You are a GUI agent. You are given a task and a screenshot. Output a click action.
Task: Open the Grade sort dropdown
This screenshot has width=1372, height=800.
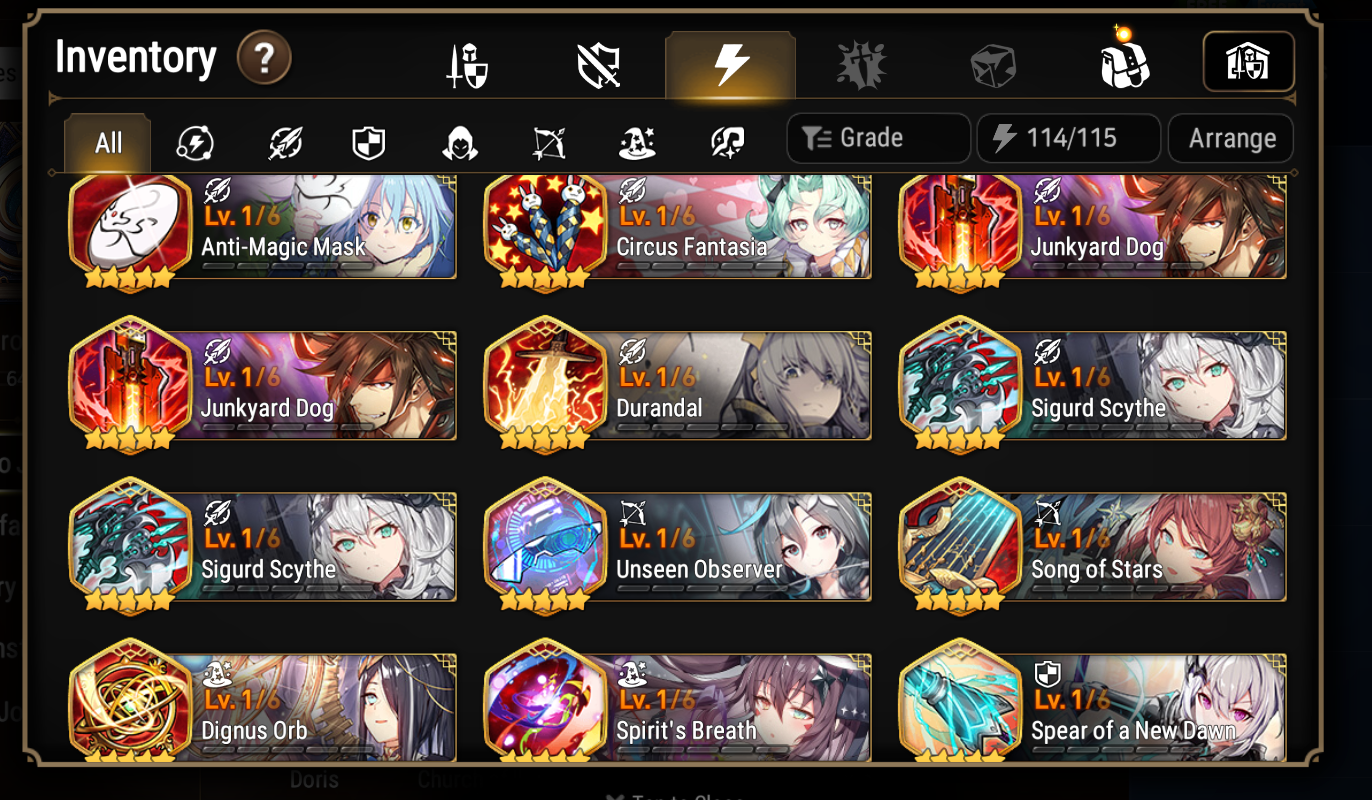click(878, 138)
